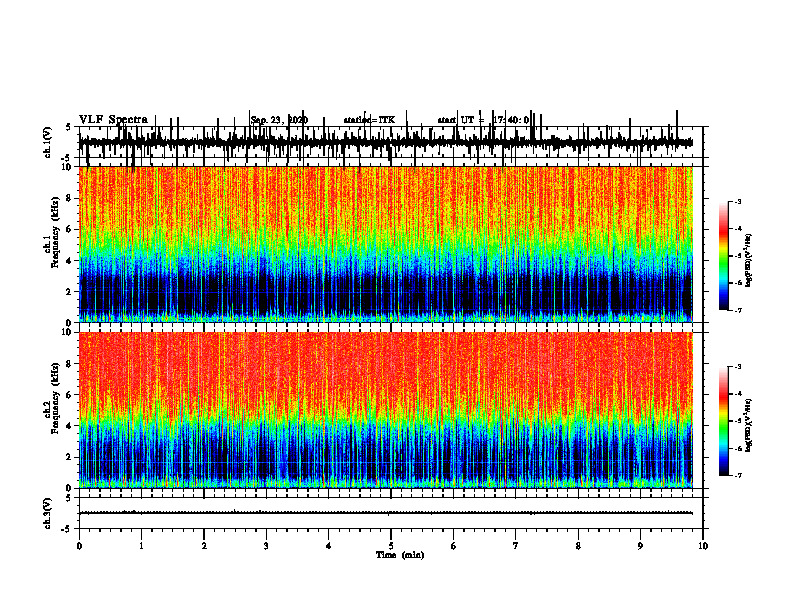Click the "2" tick on the time axis
792x612 pixels.
(204, 546)
